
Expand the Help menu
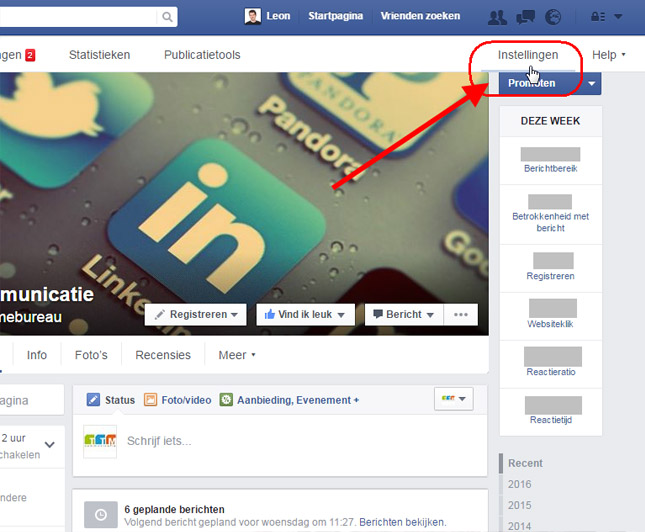(608, 55)
